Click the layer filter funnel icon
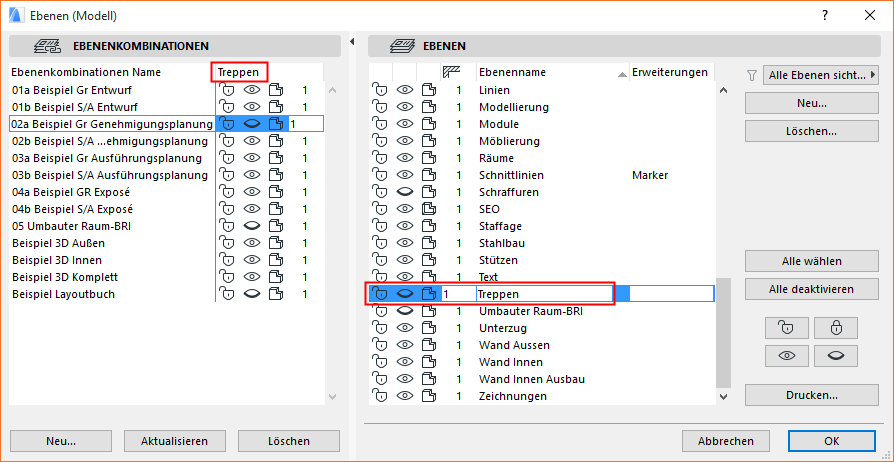 point(752,75)
